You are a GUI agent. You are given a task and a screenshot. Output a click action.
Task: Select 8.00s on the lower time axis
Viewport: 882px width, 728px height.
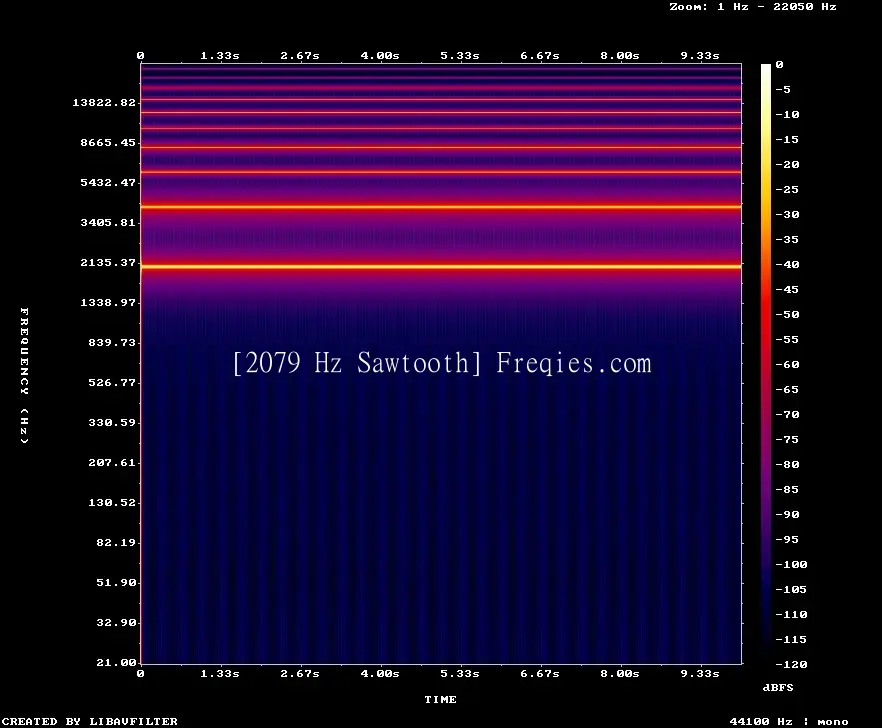[x=619, y=673]
